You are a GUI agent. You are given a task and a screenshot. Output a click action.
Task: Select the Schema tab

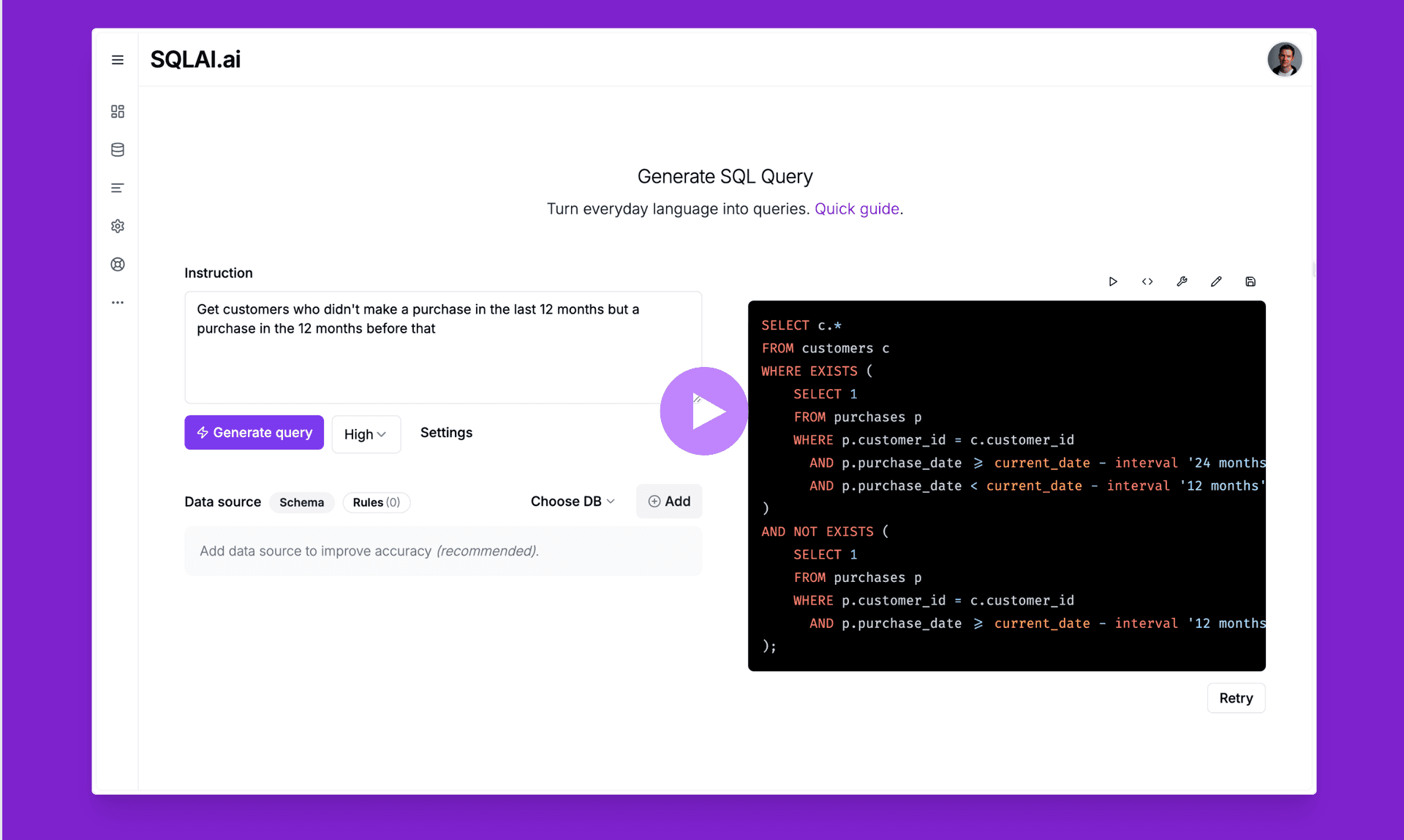[x=301, y=502]
